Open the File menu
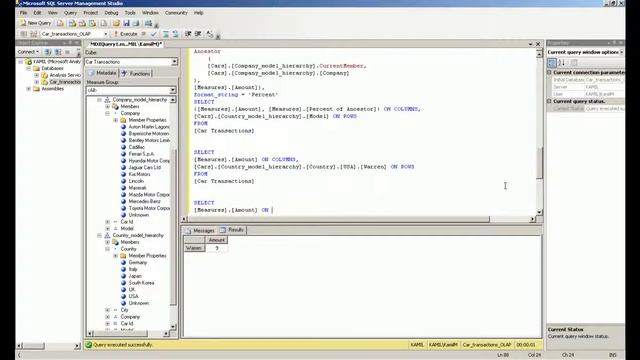This screenshot has width=640, height=360. click(x=23, y=13)
